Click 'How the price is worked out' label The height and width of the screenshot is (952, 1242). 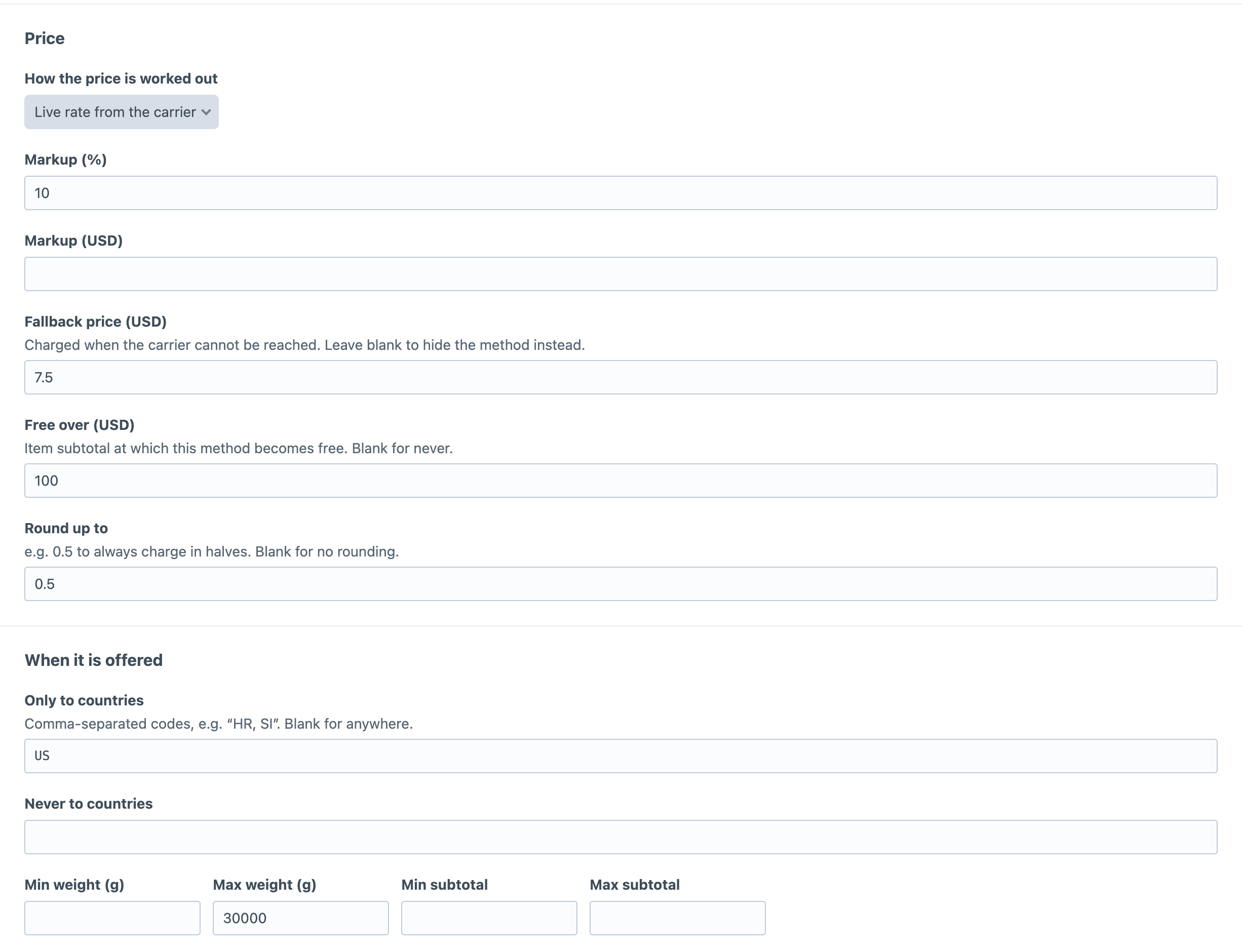121,78
